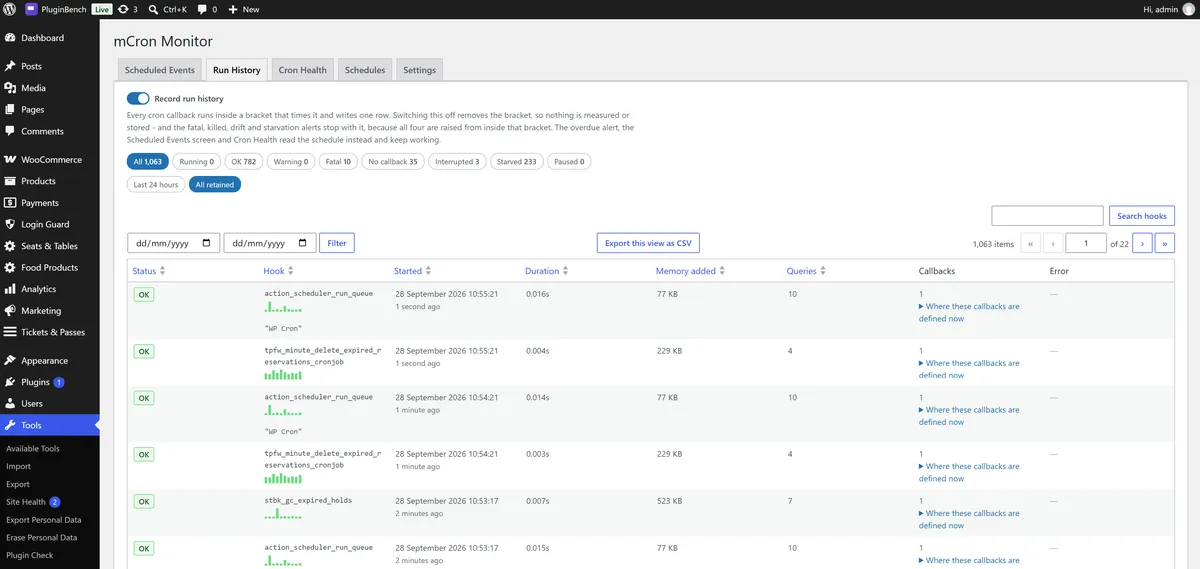Image resolution: width=1200 pixels, height=569 pixels.
Task: Filter by Running 0 status
Action: (x=196, y=161)
